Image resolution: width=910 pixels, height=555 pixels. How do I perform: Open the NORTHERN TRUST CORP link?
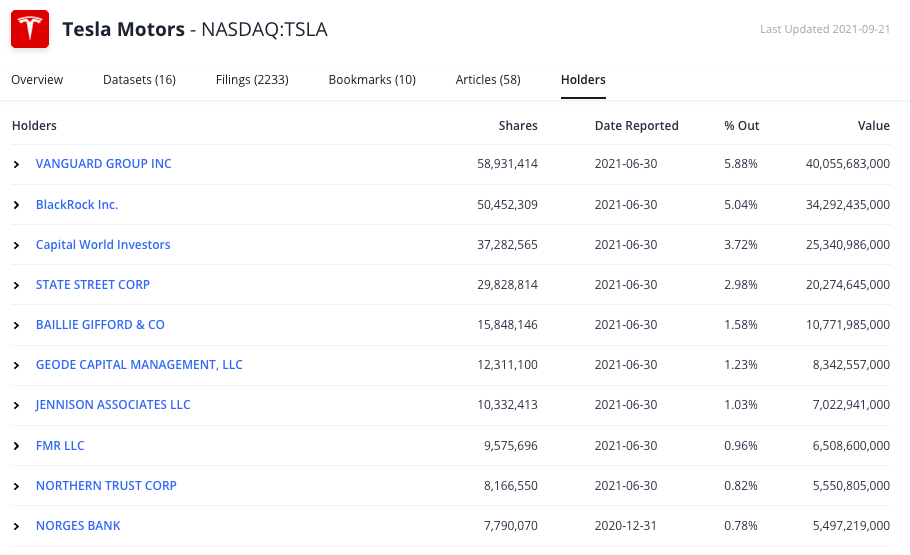point(106,485)
